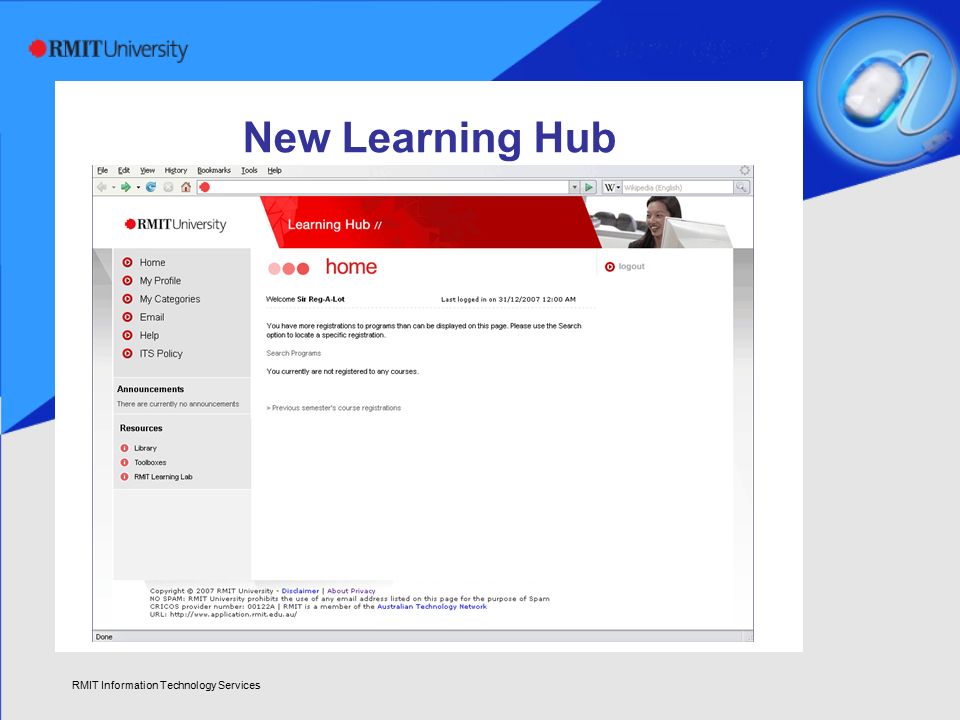Open Previous semester's course registrations link
The image size is (960, 720).
pos(334,408)
